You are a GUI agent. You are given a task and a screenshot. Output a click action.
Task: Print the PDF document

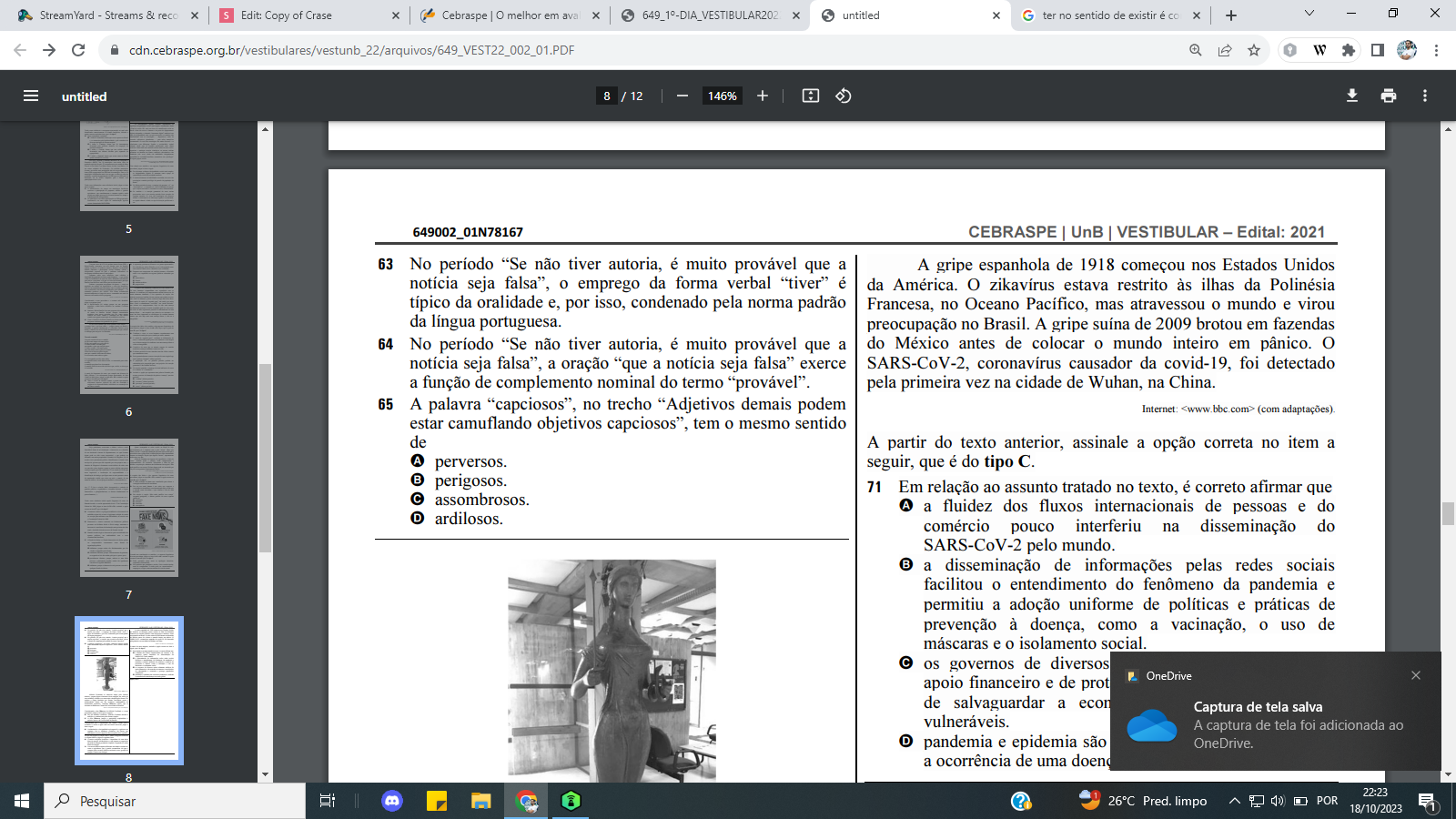1389,96
